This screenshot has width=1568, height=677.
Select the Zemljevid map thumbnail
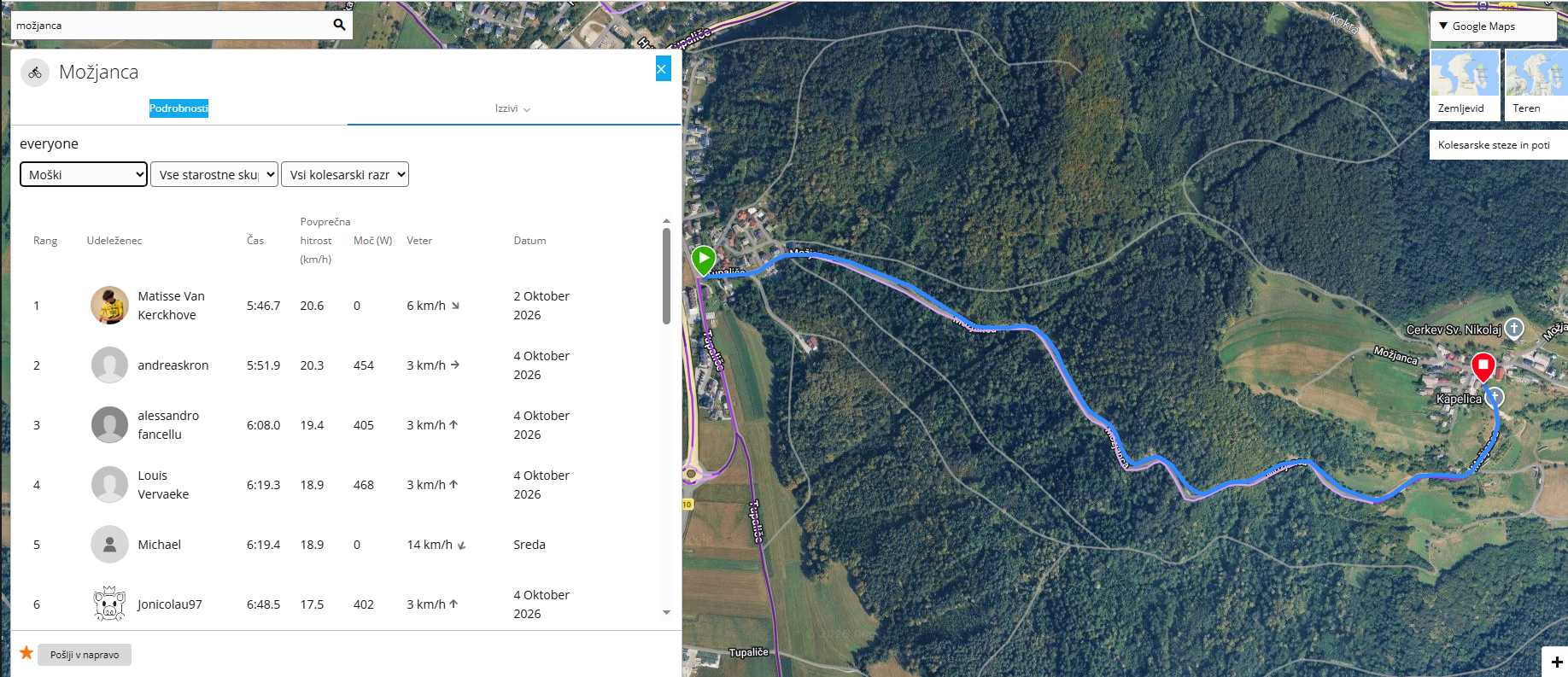point(1465,83)
